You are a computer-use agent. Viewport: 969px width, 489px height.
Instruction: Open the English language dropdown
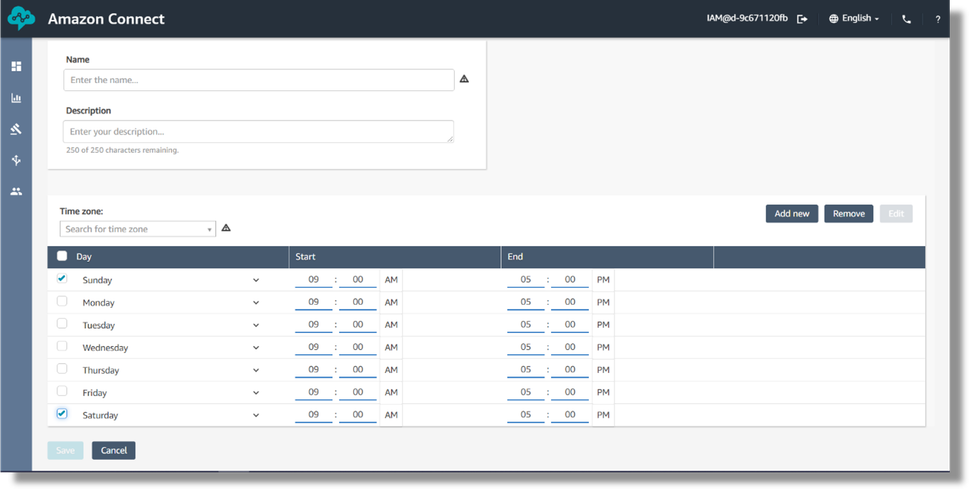[x=854, y=19]
